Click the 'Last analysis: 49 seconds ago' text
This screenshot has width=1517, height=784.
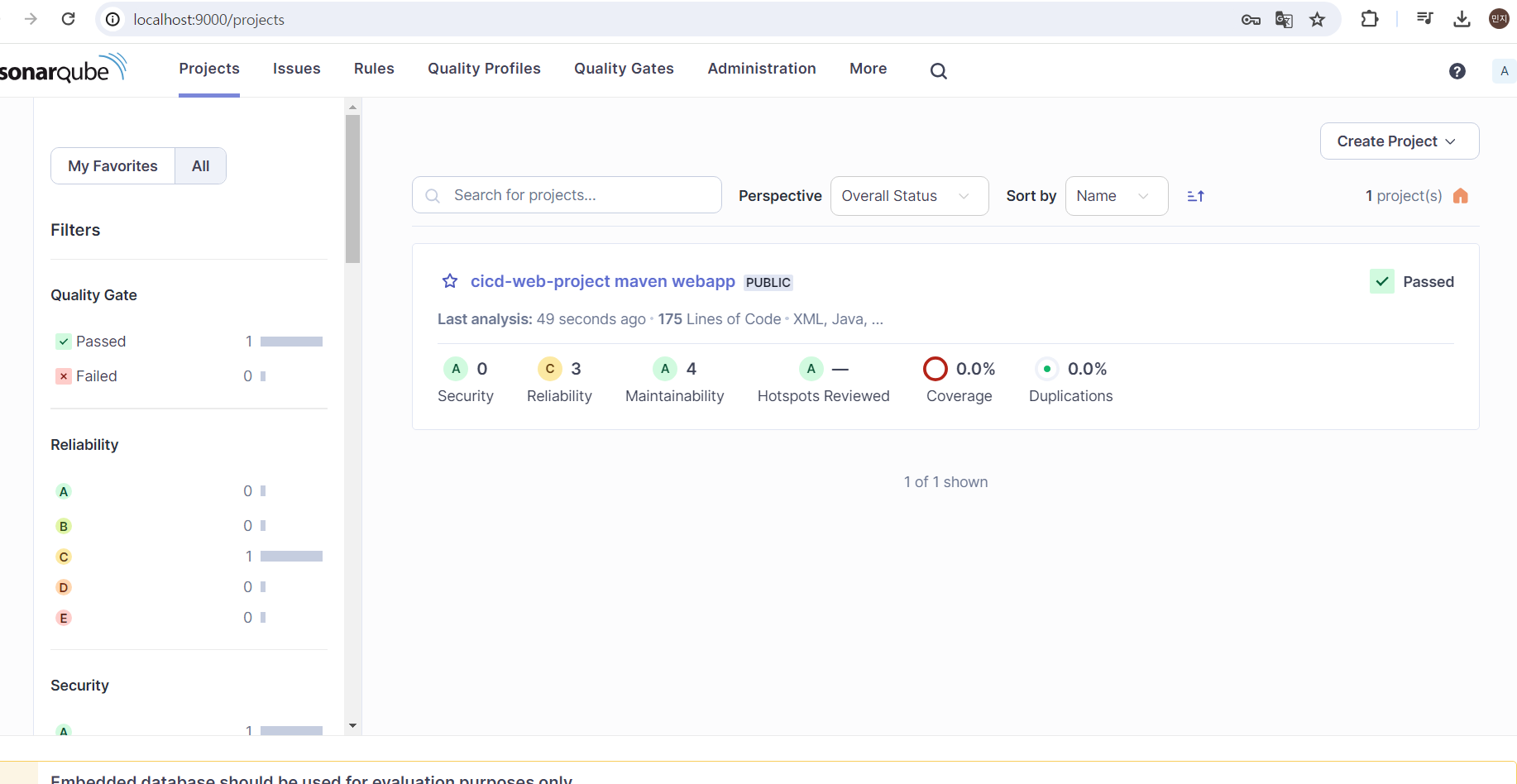click(542, 319)
